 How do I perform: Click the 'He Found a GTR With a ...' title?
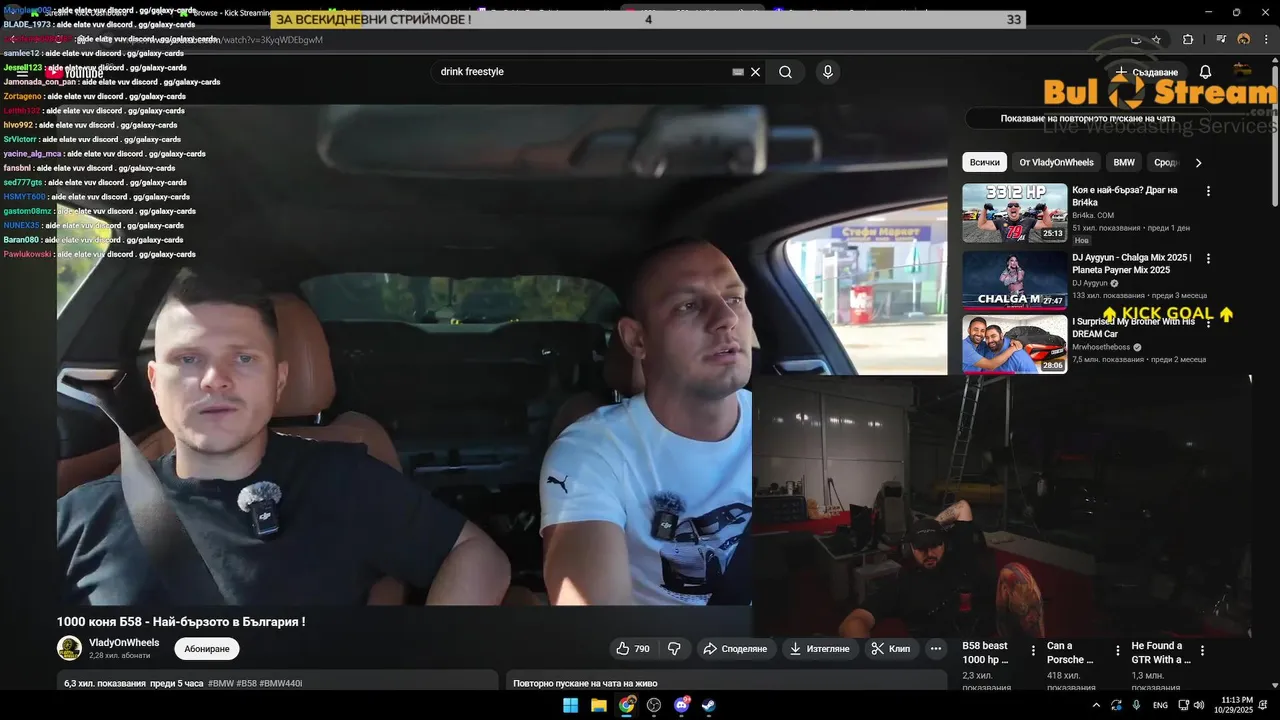click(x=1161, y=652)
